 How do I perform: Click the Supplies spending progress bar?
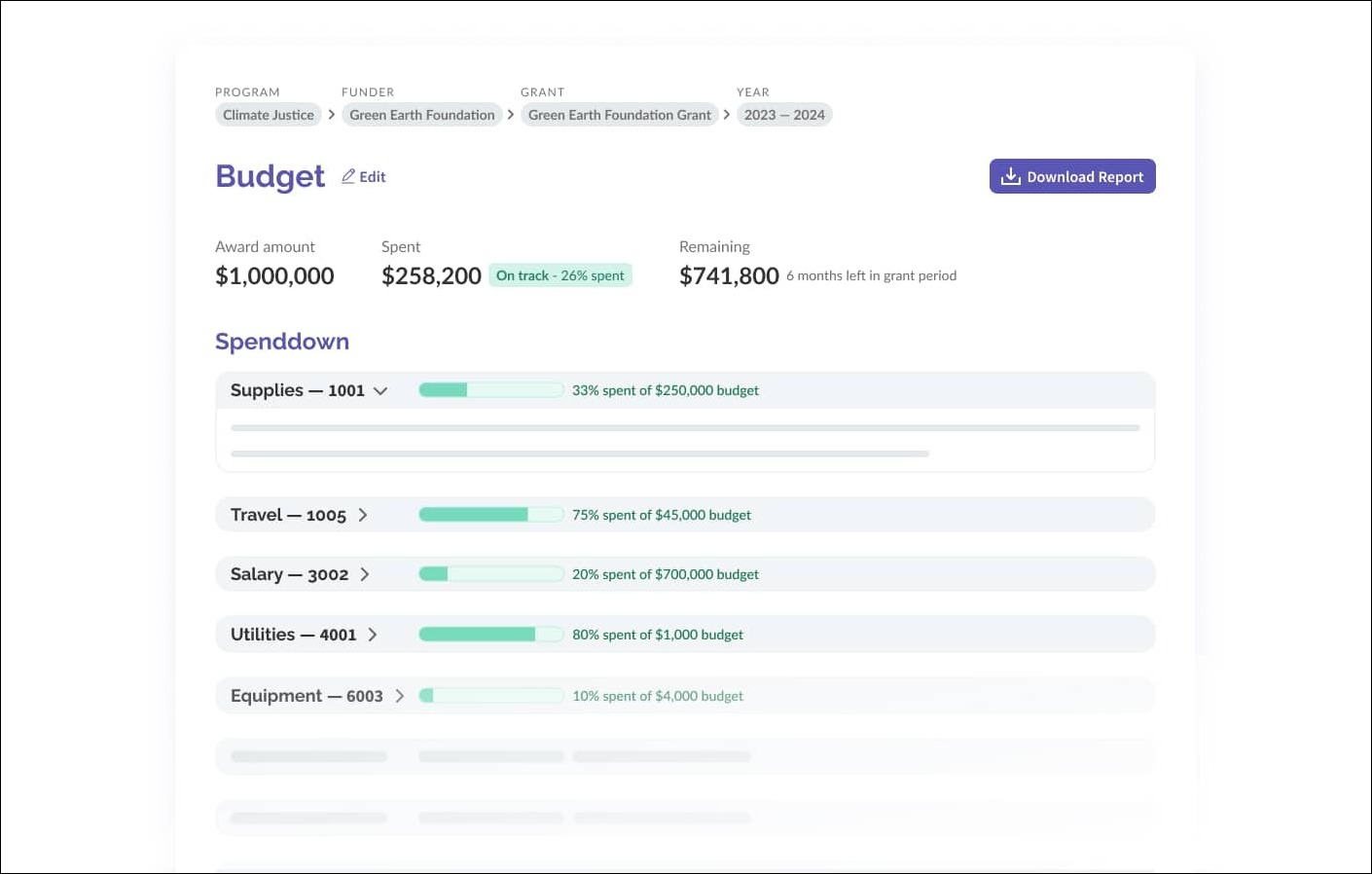click(491, 389)
